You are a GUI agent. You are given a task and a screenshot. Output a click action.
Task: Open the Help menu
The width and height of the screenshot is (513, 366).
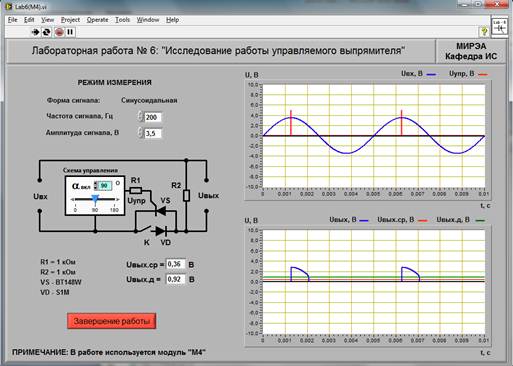click(172, 20)
